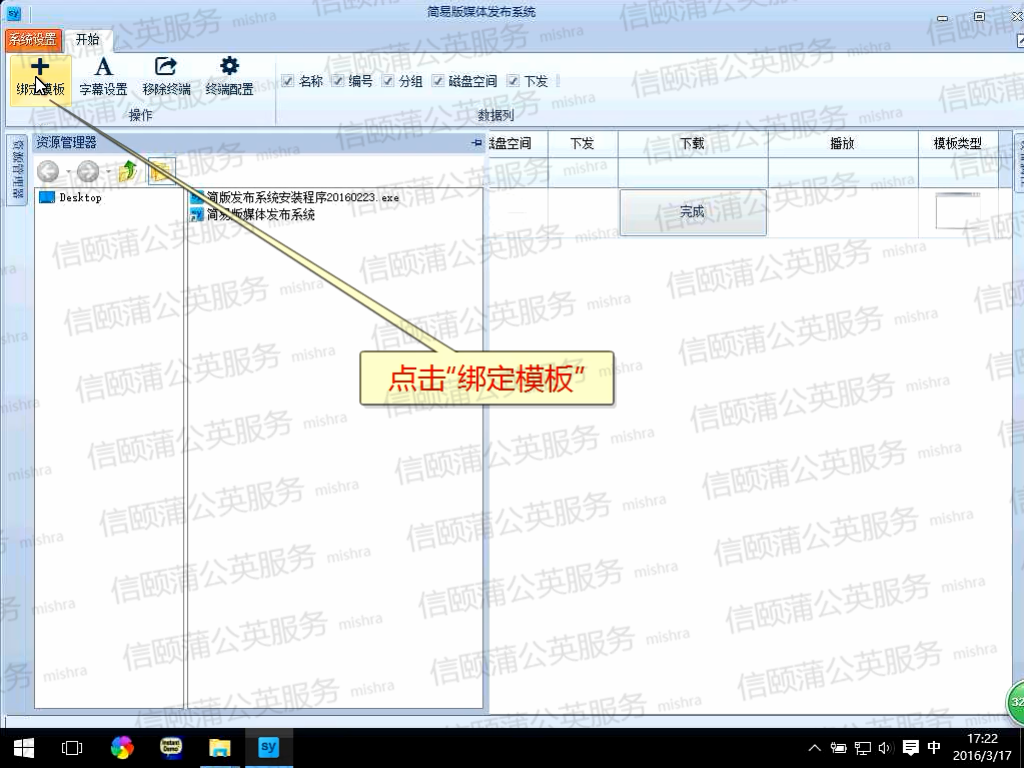1024x768 pixels.
Task: Uncheck the 名称 column checkbox
Action: 288,82
